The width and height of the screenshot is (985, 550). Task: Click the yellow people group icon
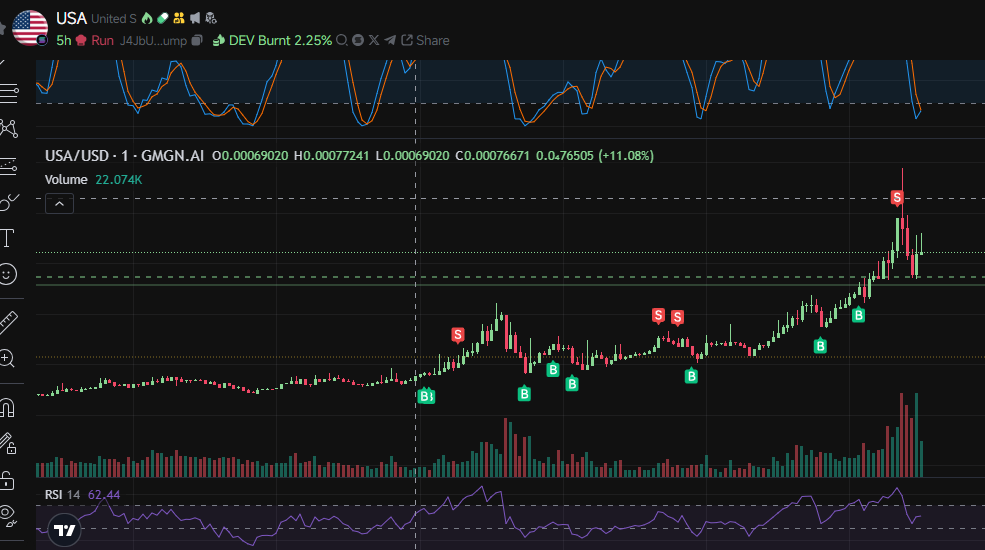179,18
